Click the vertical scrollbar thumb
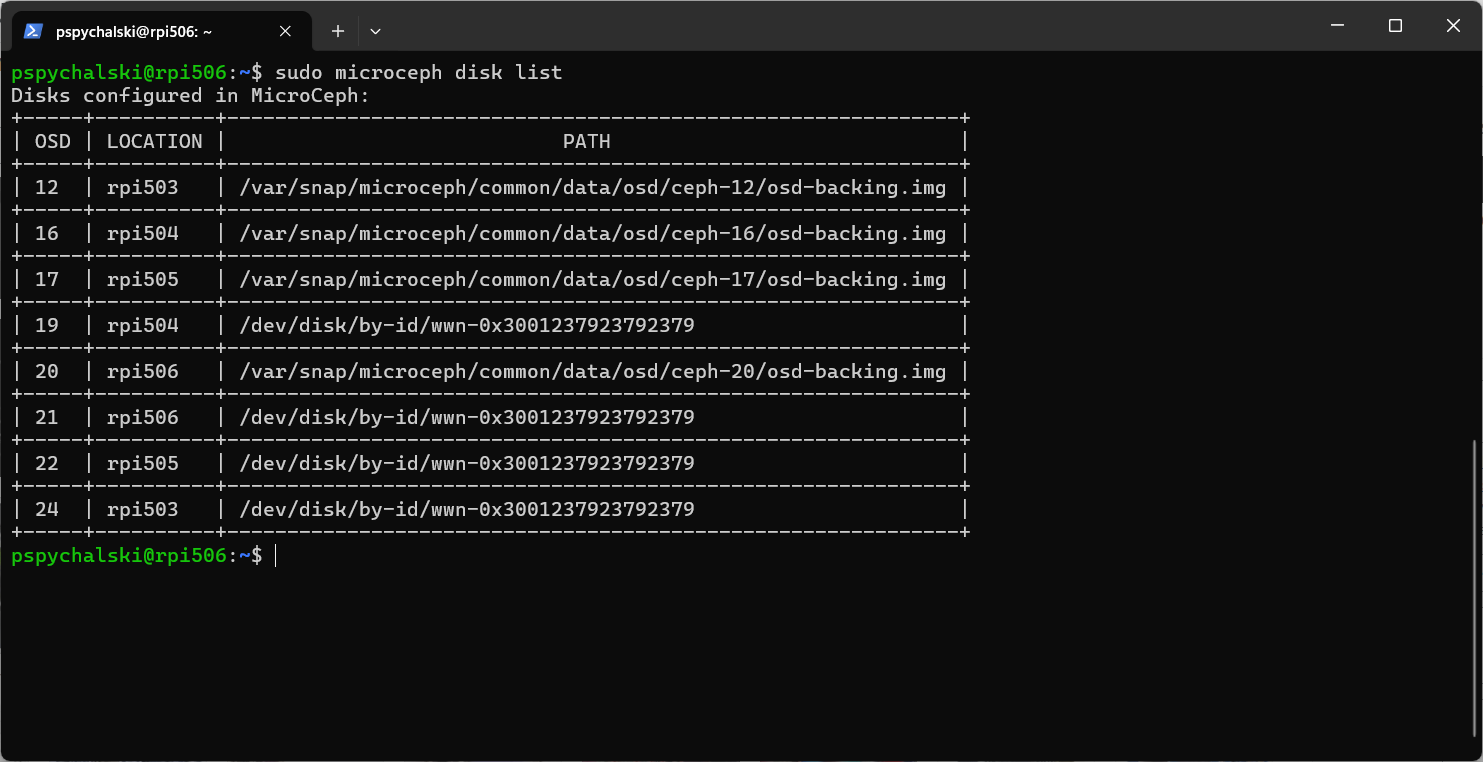 (1476, 590)
